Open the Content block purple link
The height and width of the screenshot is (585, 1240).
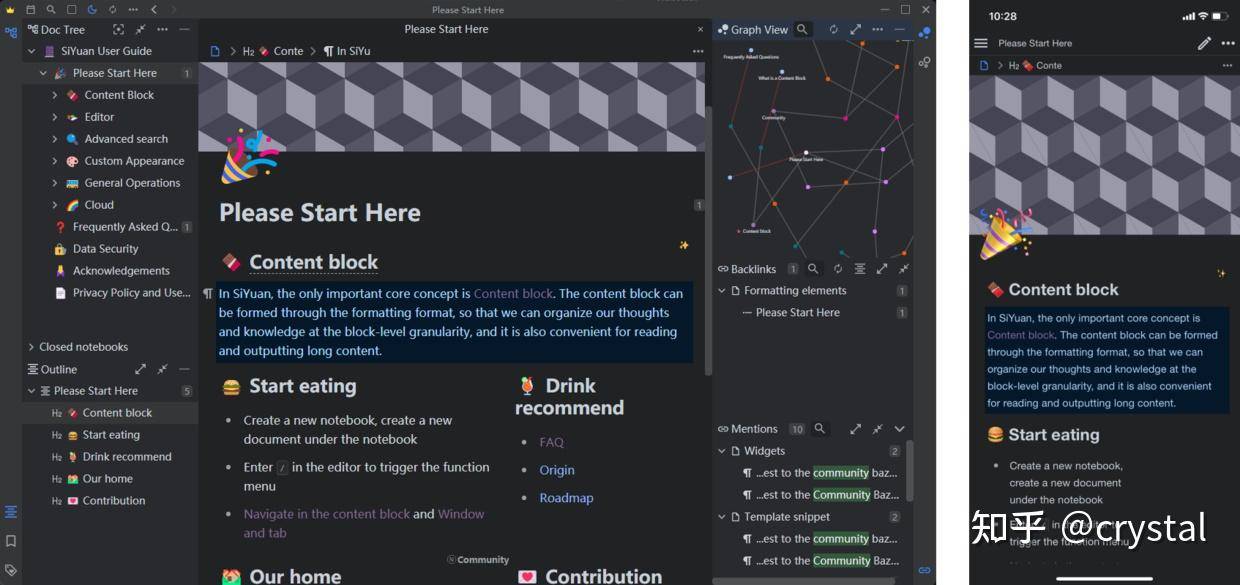[x=513, y=294]
